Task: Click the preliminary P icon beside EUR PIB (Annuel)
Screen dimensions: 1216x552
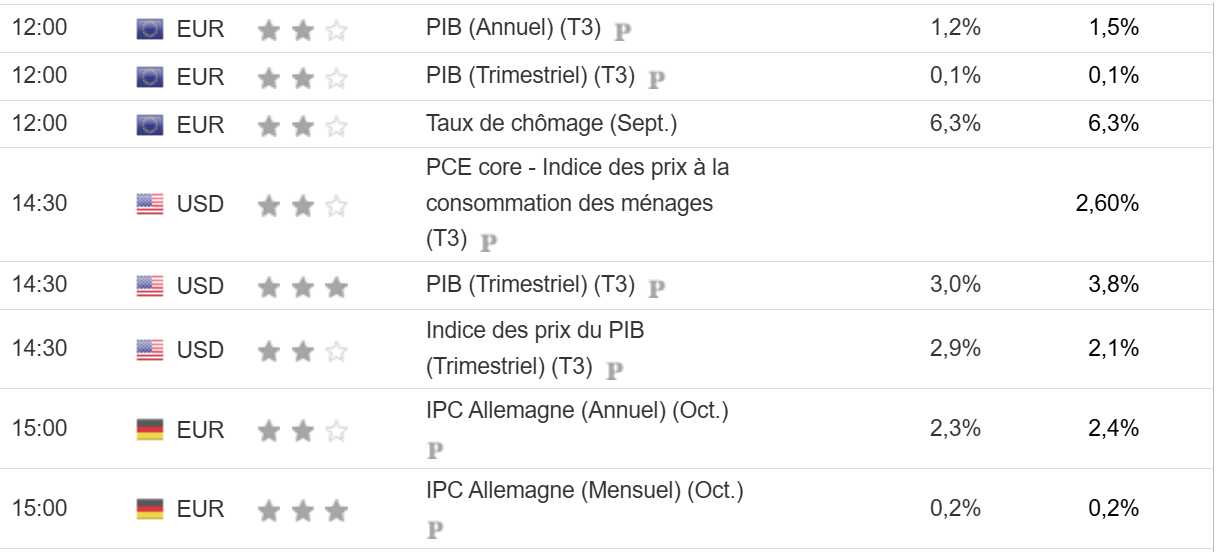Action: pos(622,30)
